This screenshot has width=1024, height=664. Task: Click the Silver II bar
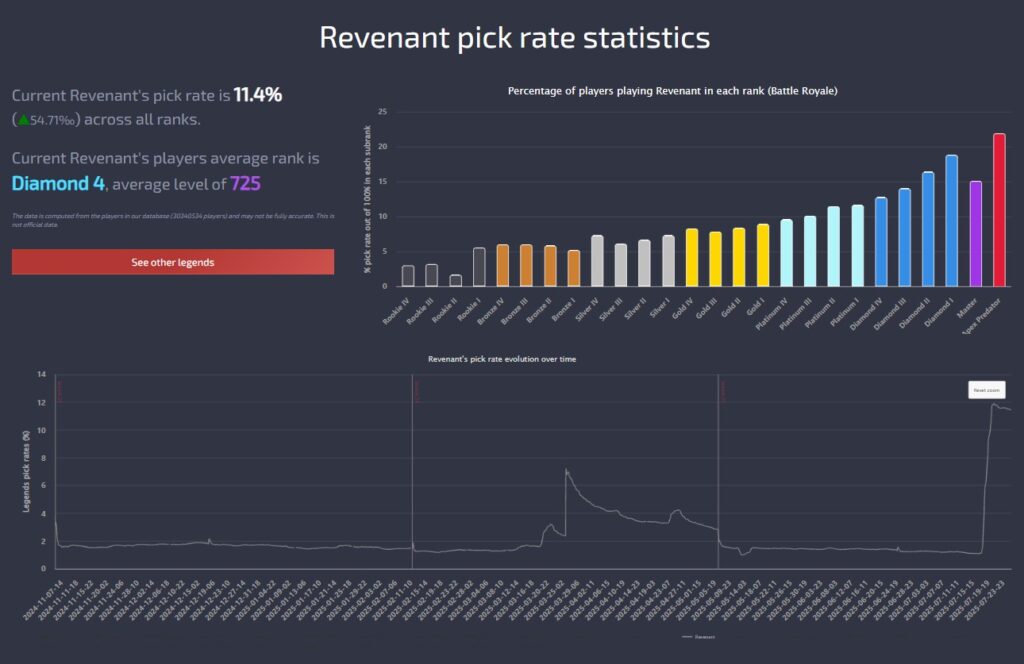pos(644,263)
